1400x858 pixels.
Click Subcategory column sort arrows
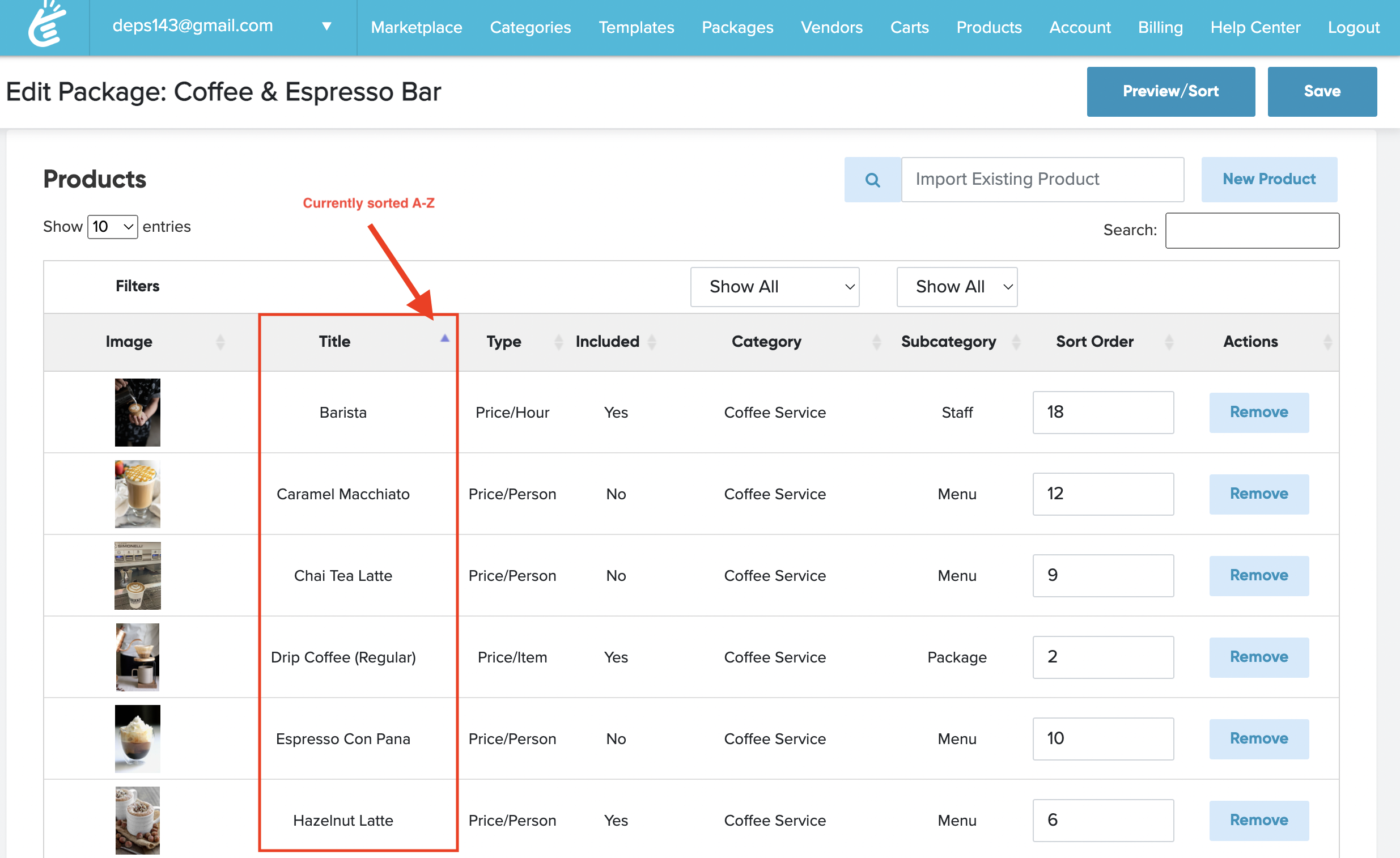pyautogui.click(x=1016, y=342)
